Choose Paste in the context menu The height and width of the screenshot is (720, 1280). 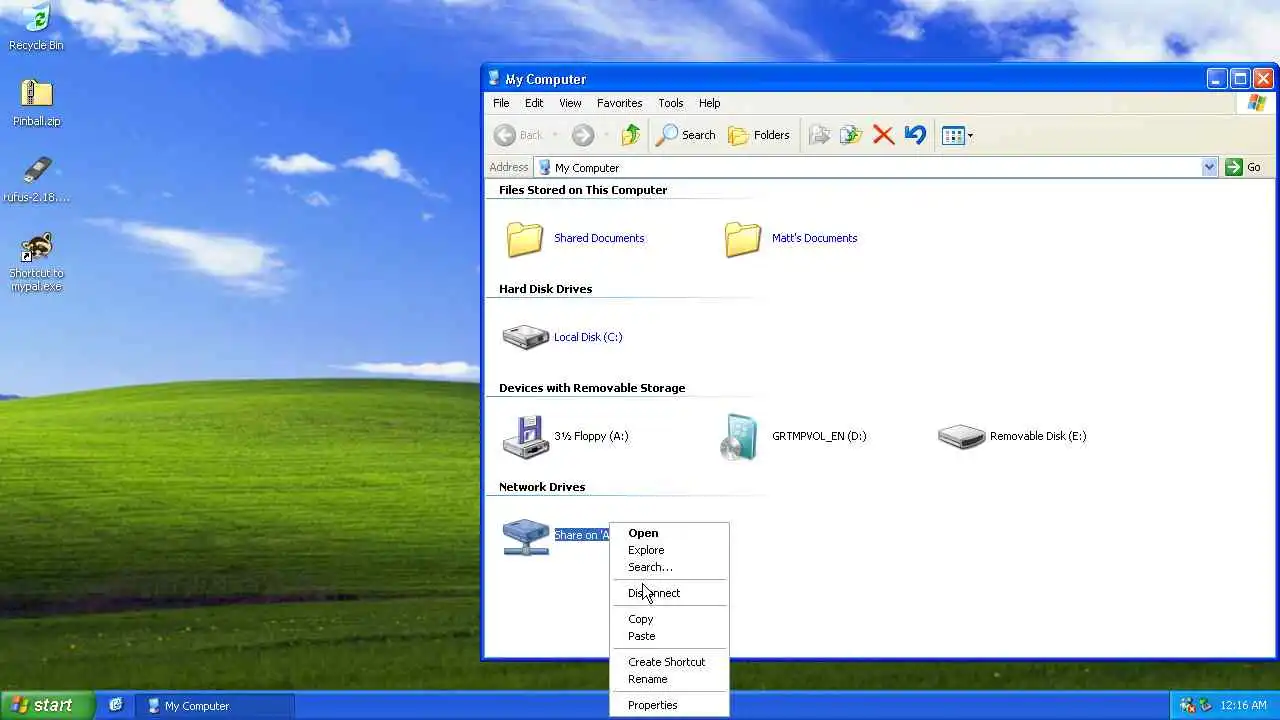pos(669,636)
